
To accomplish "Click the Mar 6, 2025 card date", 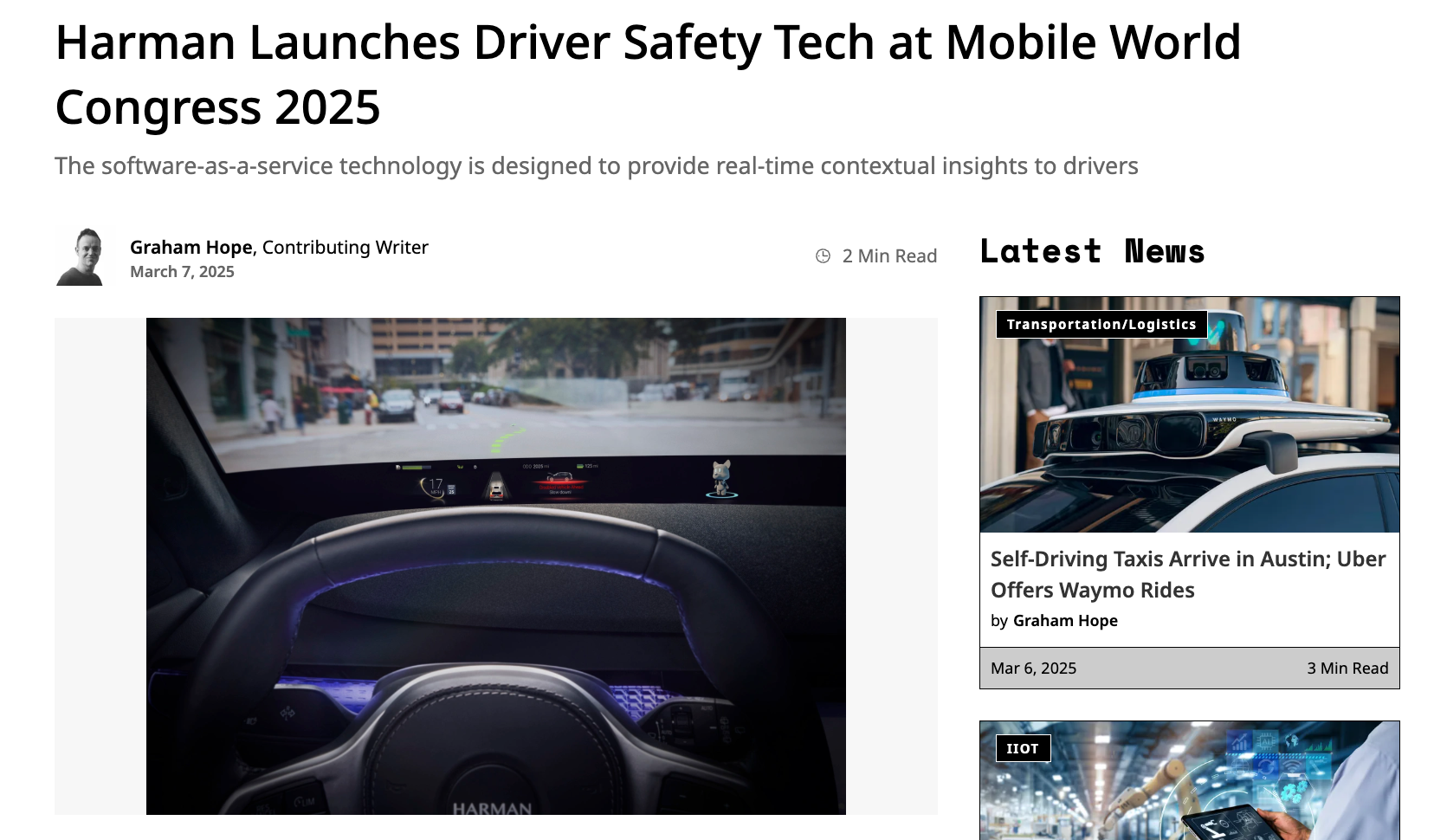I will click(x=1033, y=668).
